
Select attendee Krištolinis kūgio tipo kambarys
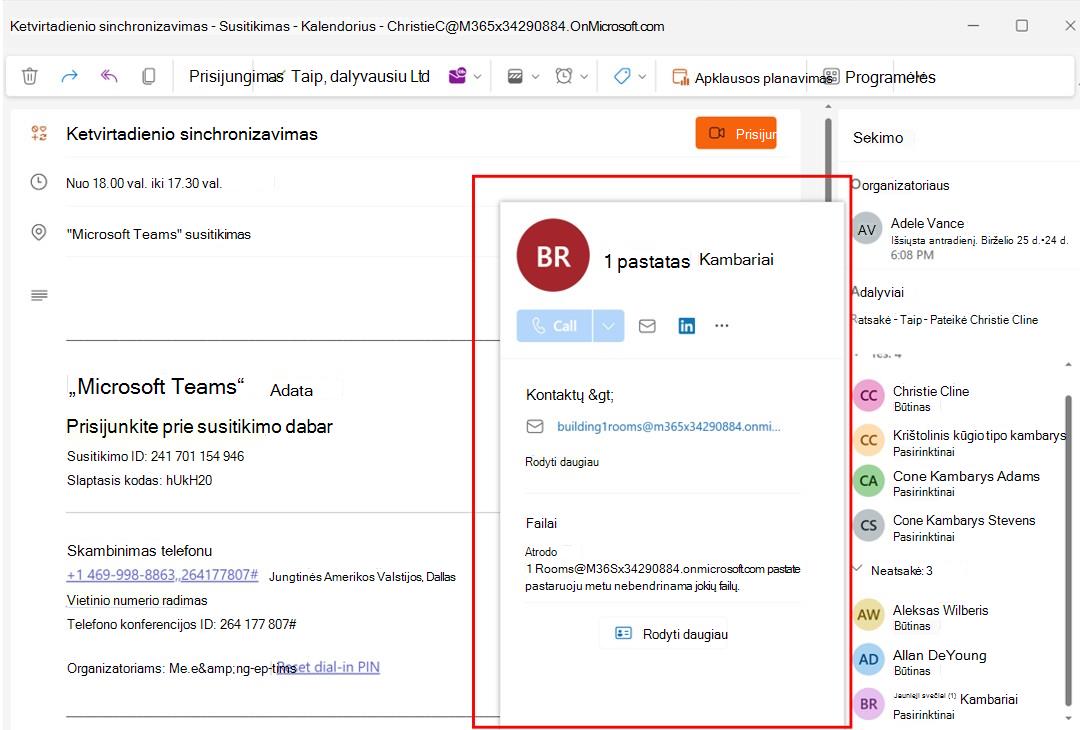coord(959,442)
